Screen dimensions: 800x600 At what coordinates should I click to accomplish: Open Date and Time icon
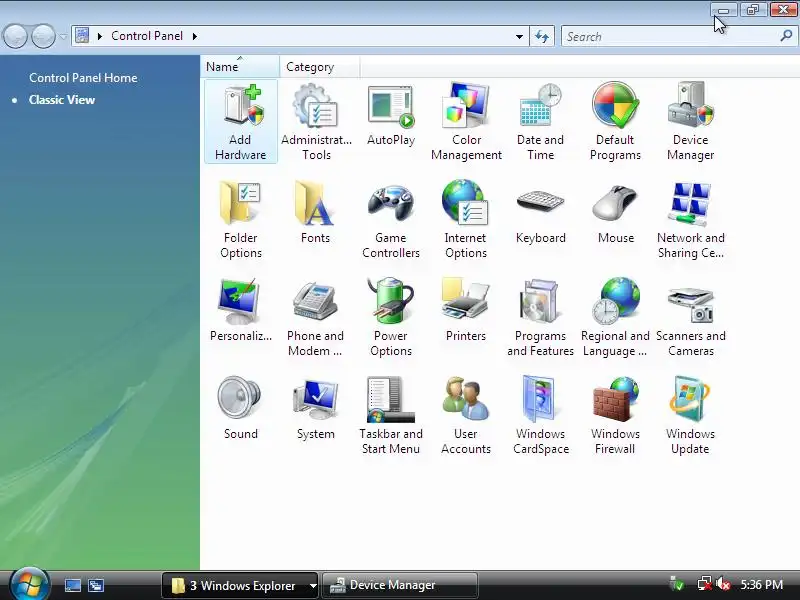click(540, 122)
